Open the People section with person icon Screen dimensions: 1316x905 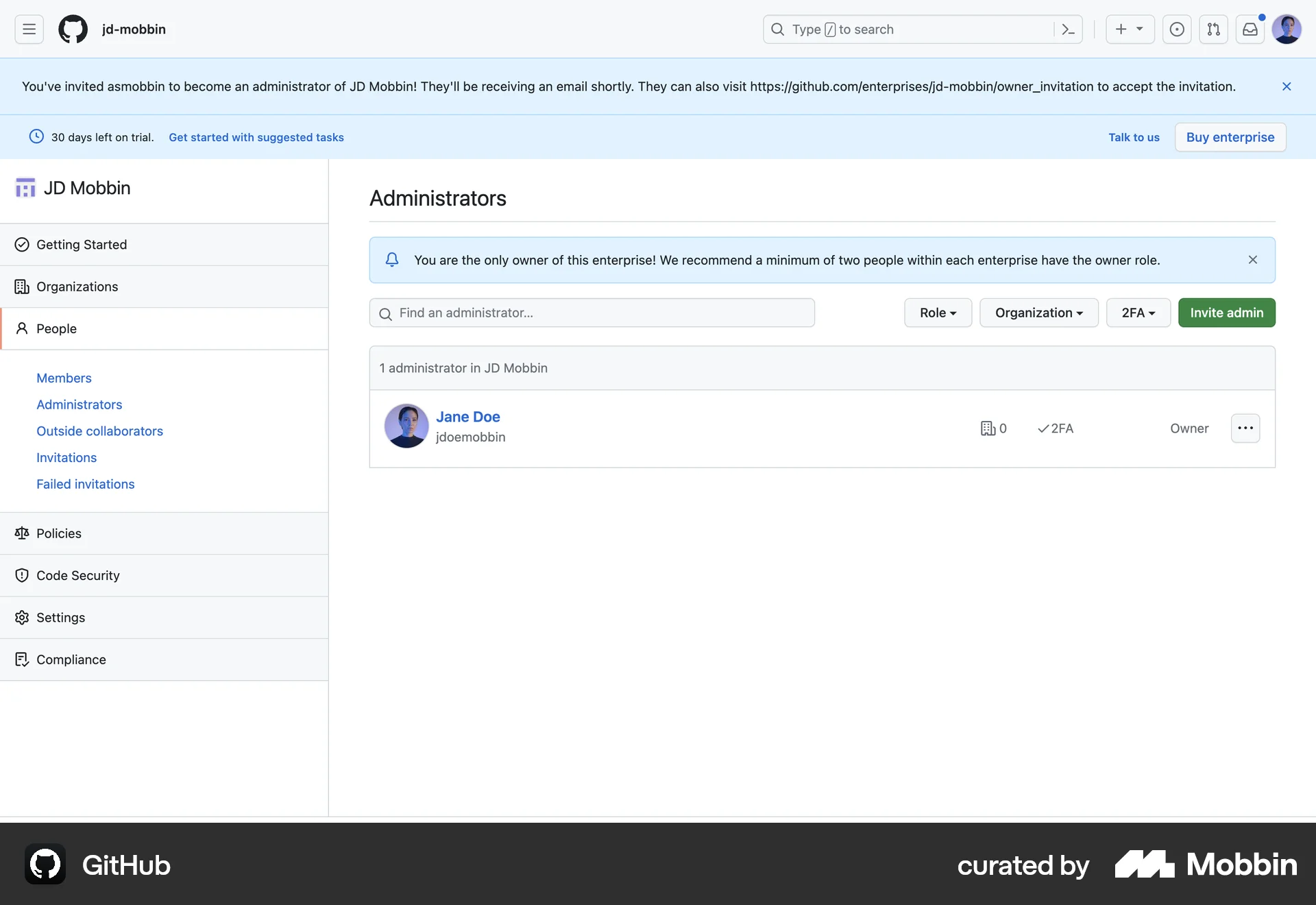click(x=56, y=328)
